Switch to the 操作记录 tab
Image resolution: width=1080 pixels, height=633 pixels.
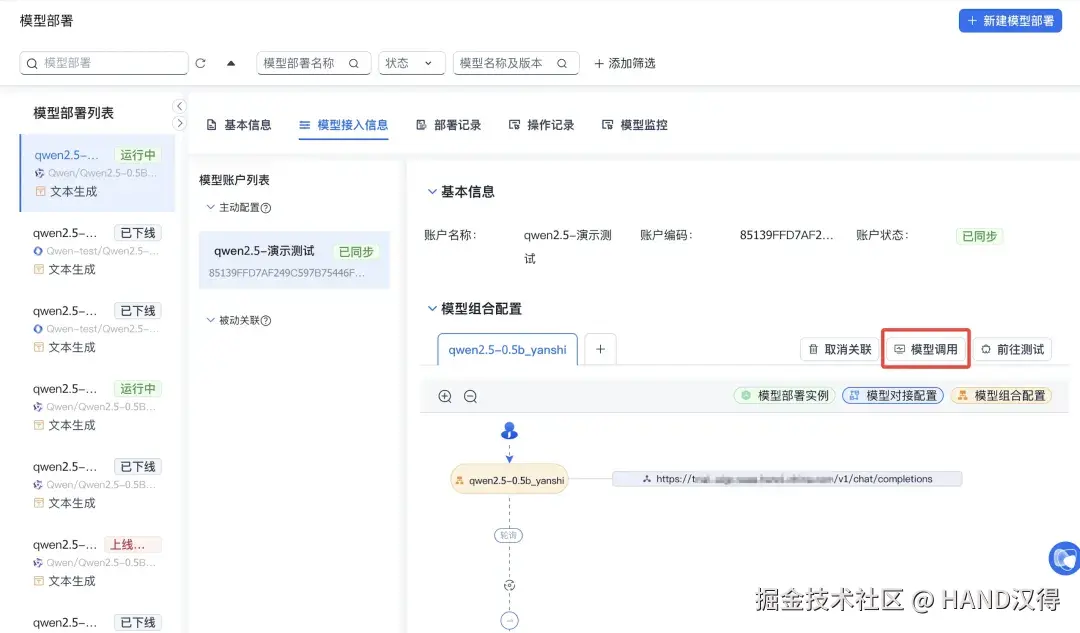[x=541, y=125]
